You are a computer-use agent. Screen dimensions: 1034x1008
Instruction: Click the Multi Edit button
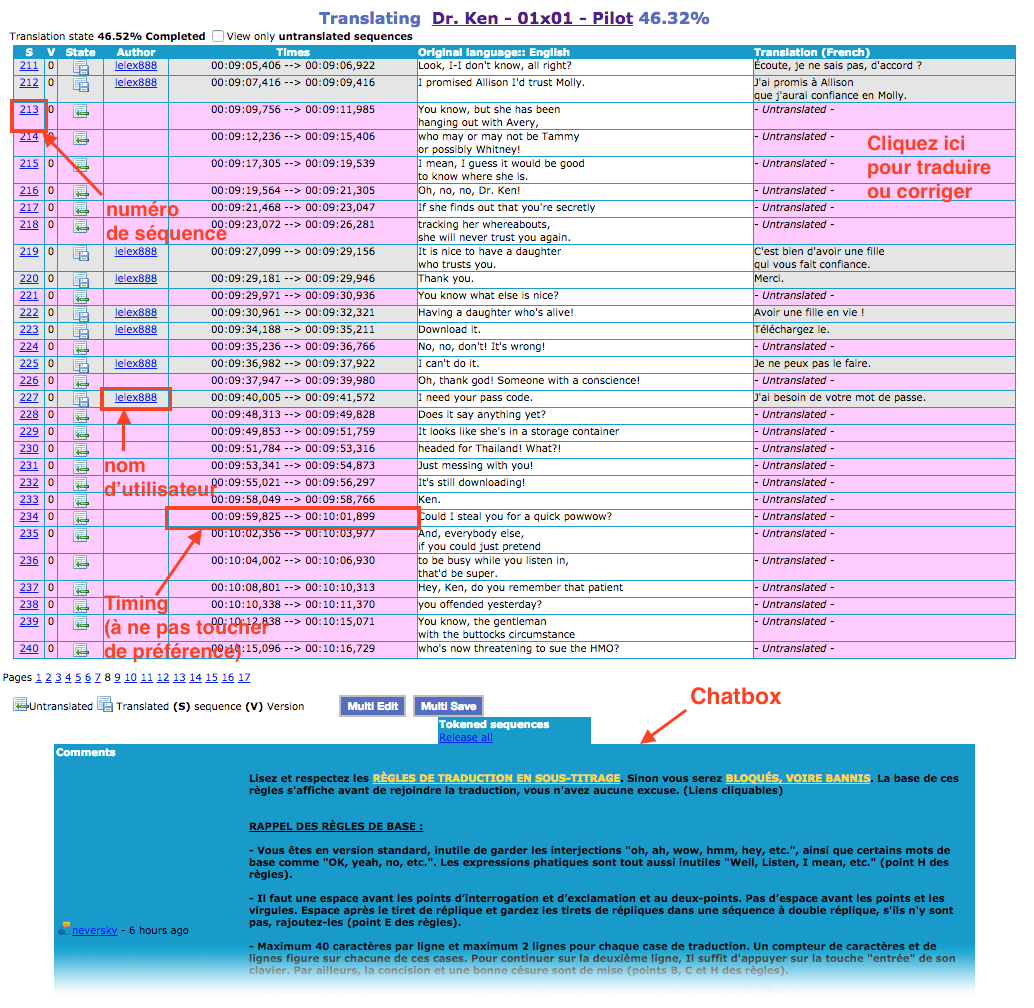pos(373,706)
